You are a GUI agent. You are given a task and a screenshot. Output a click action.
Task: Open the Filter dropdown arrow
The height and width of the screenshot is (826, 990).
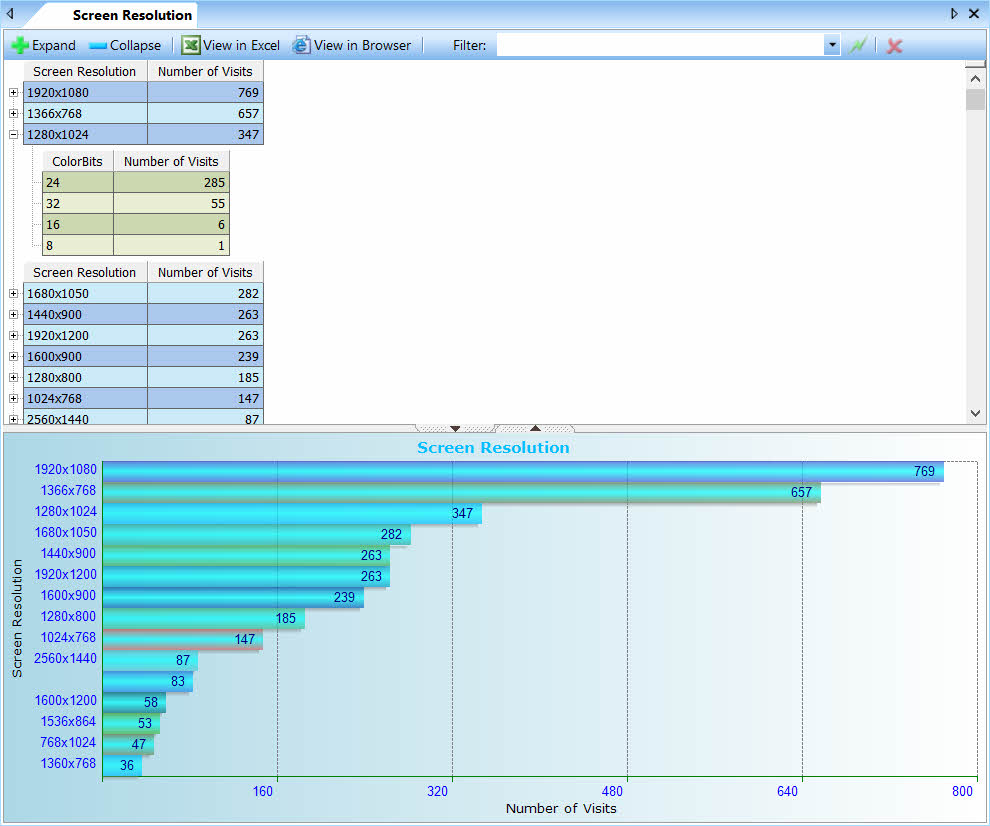(x=832, y=45)
